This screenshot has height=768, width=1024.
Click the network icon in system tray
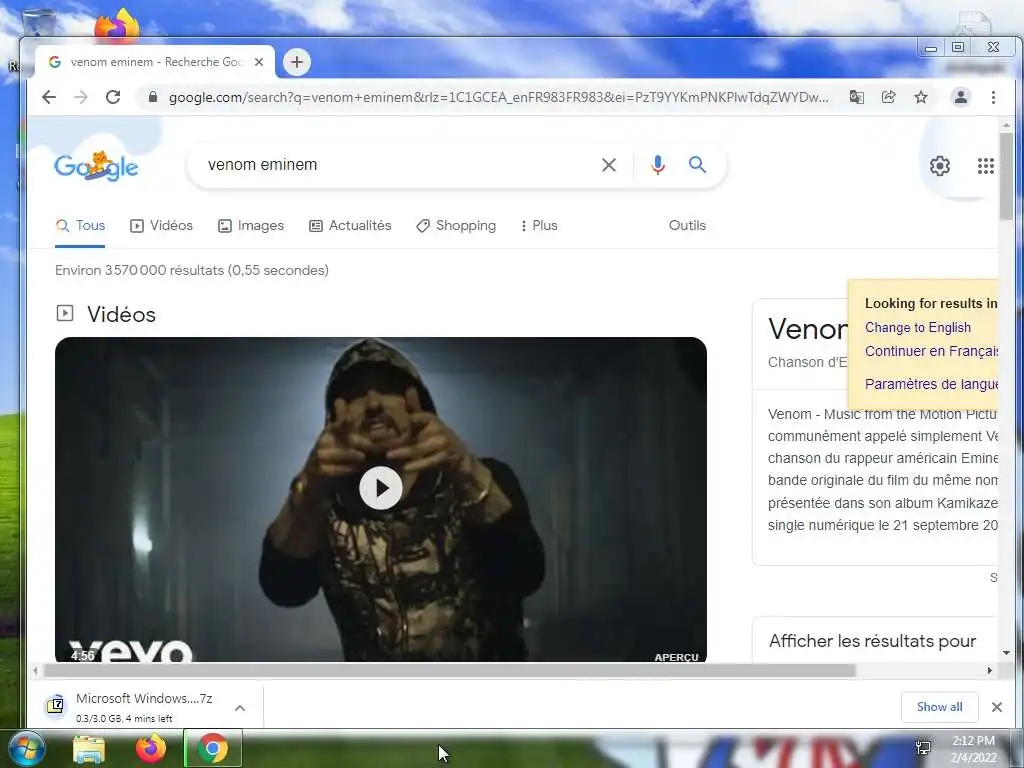(x=923, y=748)
